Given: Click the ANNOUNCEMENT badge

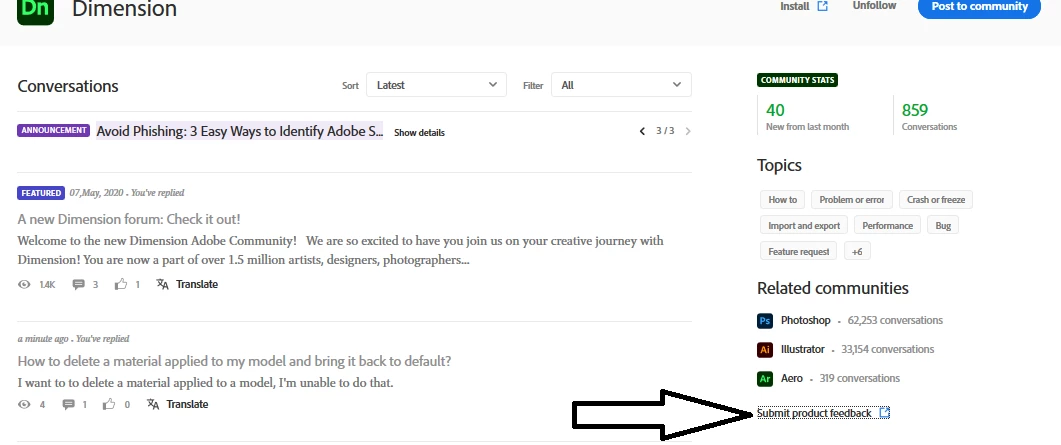Looking at the screenshot, I should pyautogui.click(x=53, y=131).
